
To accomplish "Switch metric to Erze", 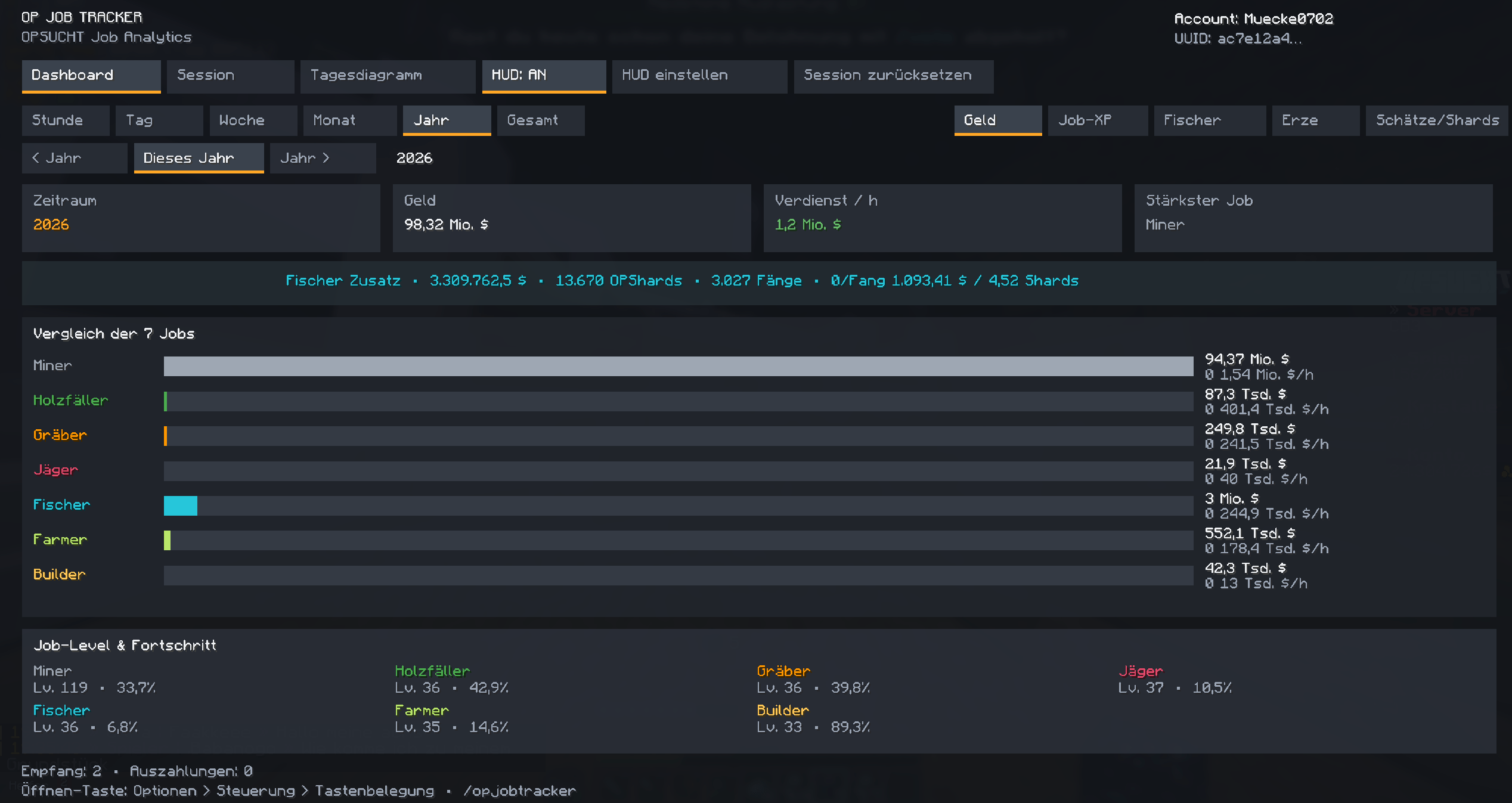I will coord(1316,120).
